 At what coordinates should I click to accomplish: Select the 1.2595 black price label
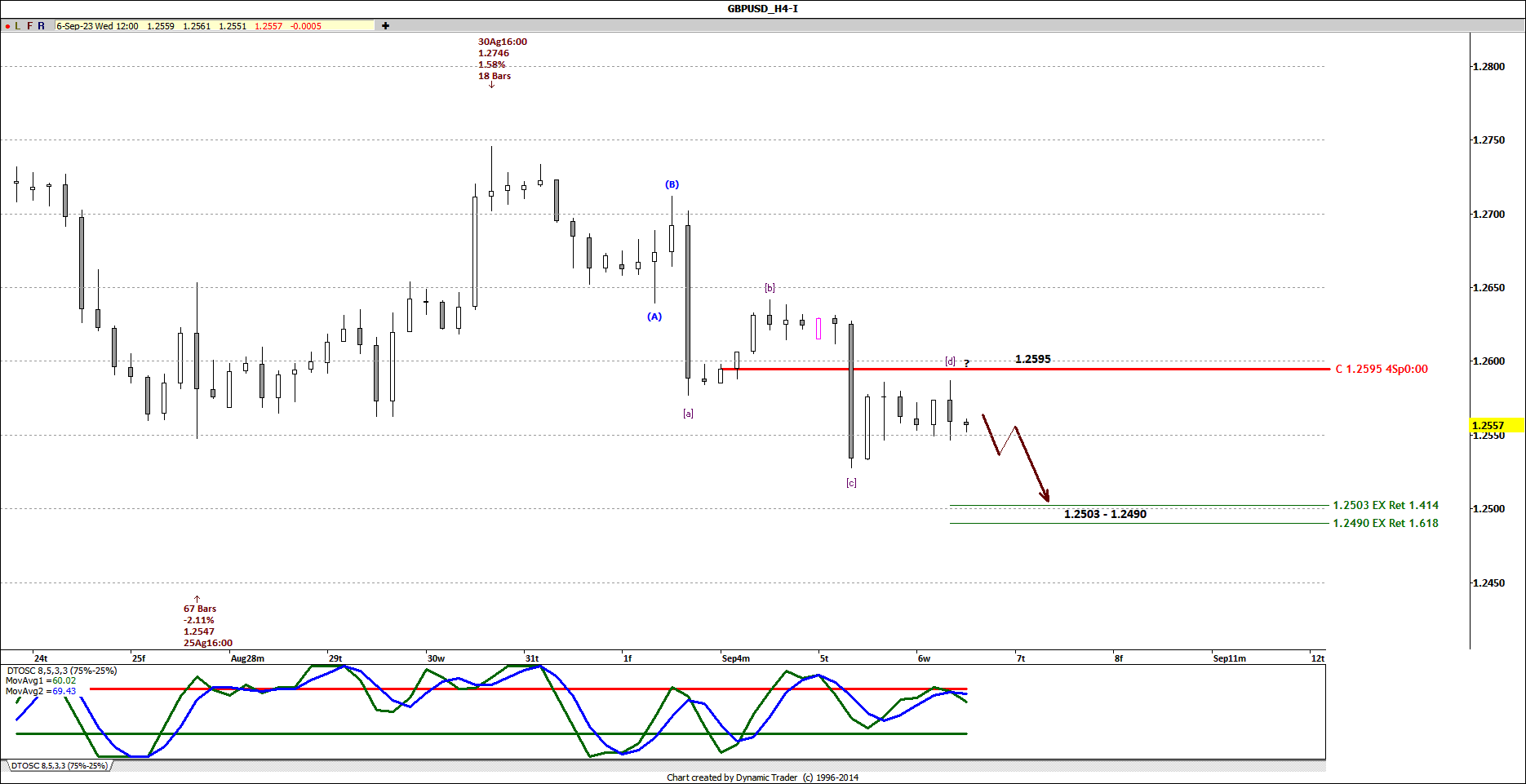click(x=1033, y=359)
